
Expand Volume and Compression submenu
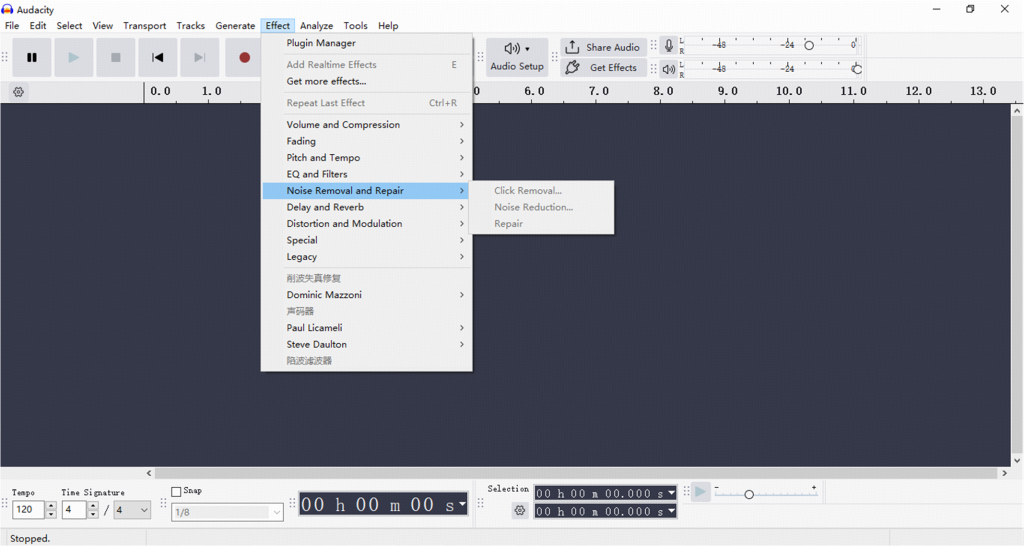(366, 124)
